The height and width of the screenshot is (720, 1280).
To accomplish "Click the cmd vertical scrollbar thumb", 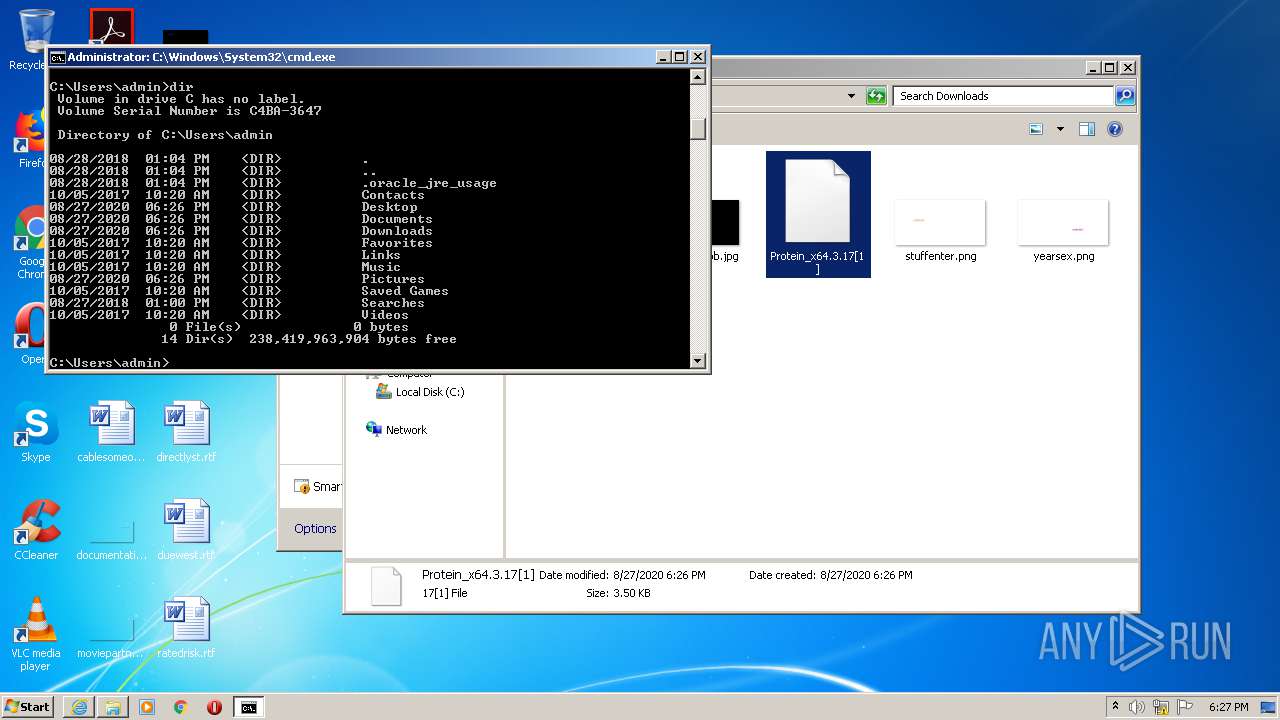I will pos(698,128).
